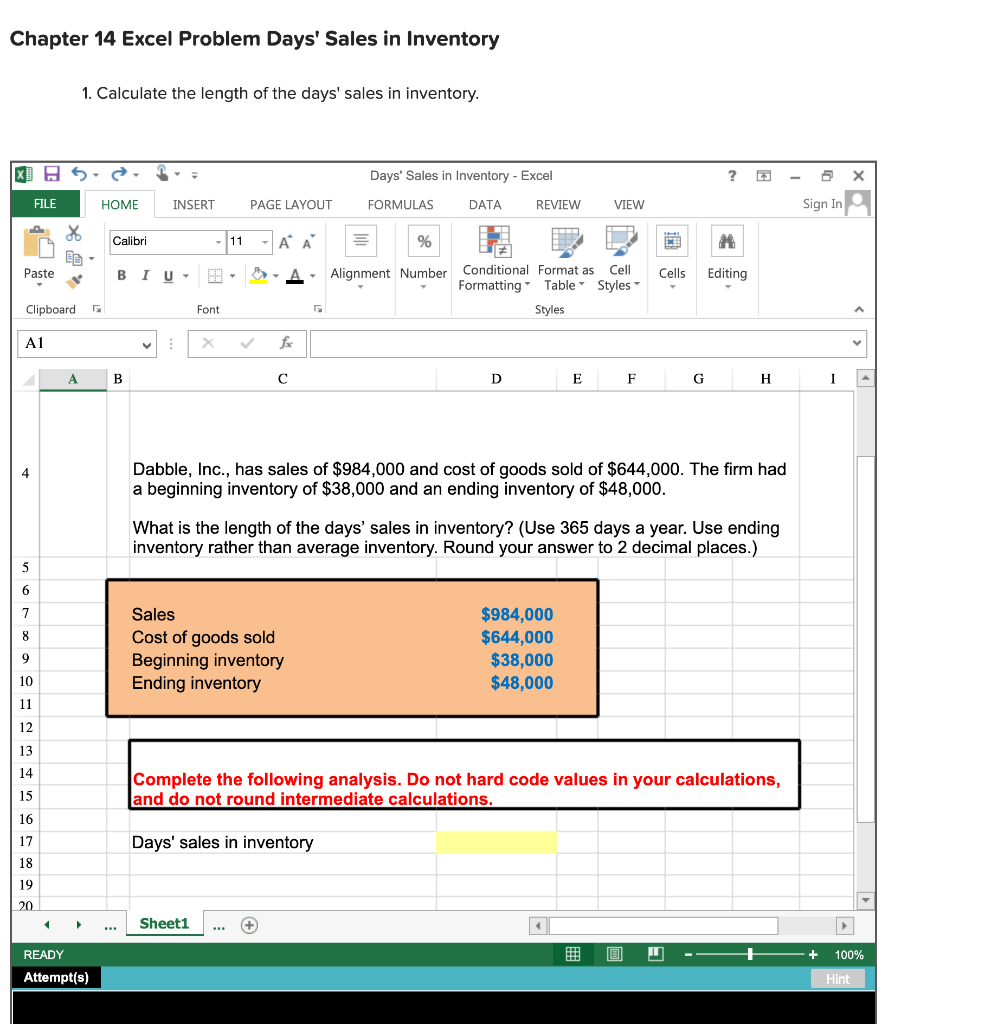Collapse the ribbon with the chevron
Viewport: 991px width, 1024px height.
[858, 308]
